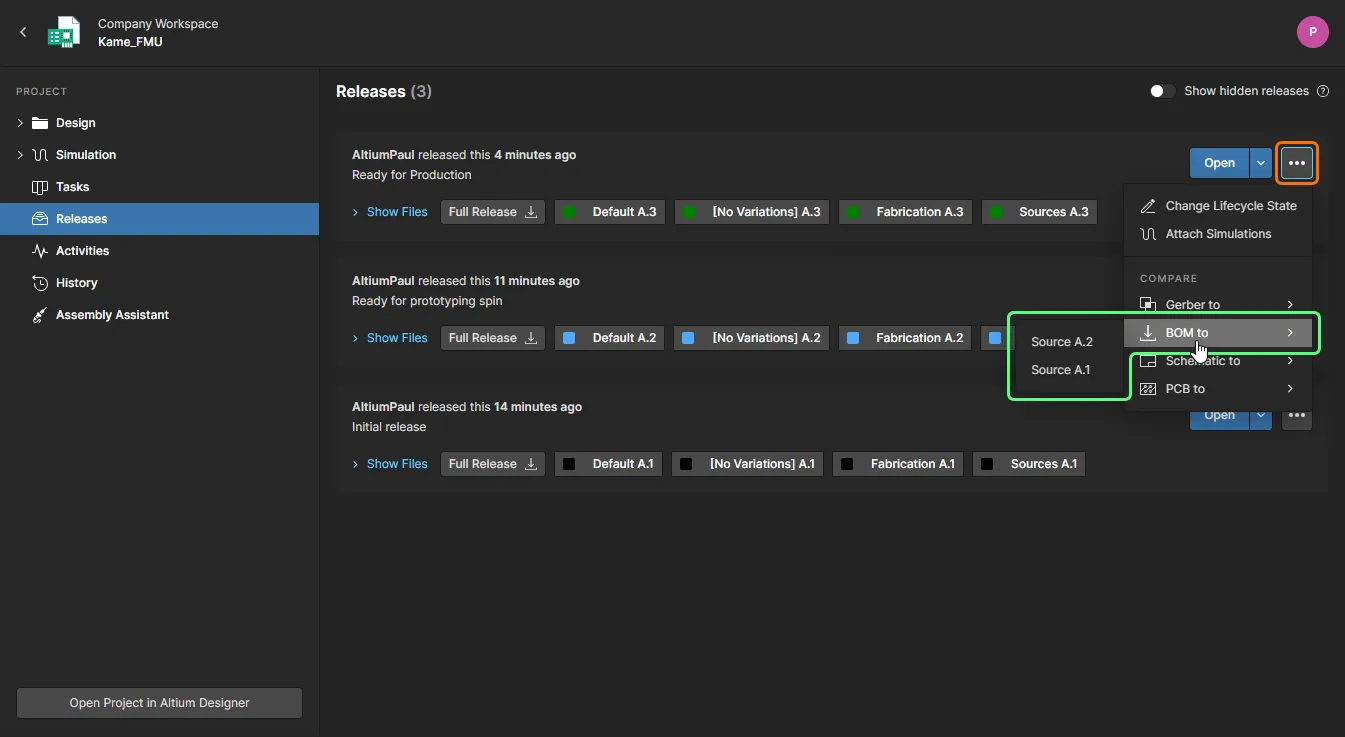Click the green lifecycle swatch on Default A.3
1345x737 pixels.
coord(570,212)
